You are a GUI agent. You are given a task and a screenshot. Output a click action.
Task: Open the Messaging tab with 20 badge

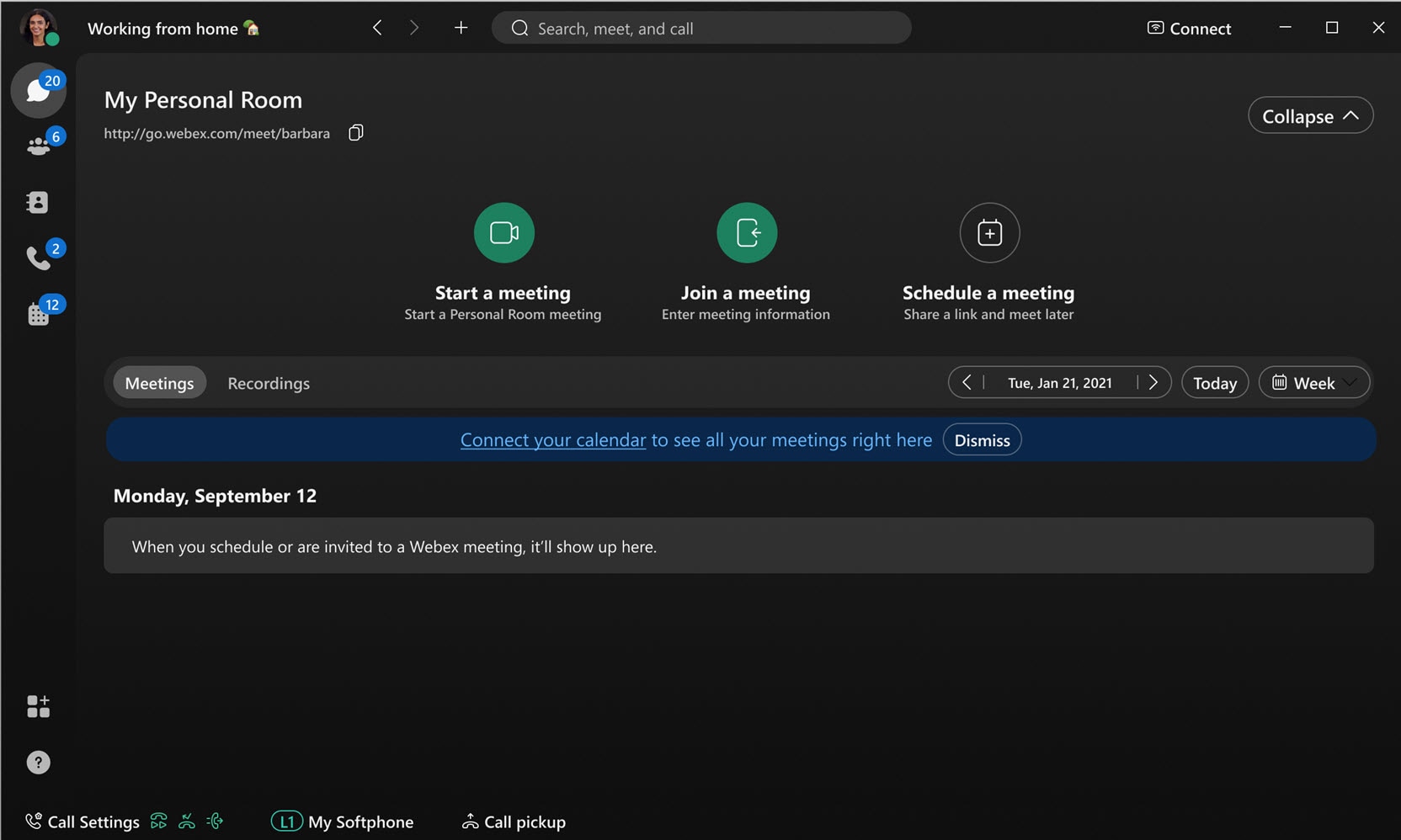[38, 90]
